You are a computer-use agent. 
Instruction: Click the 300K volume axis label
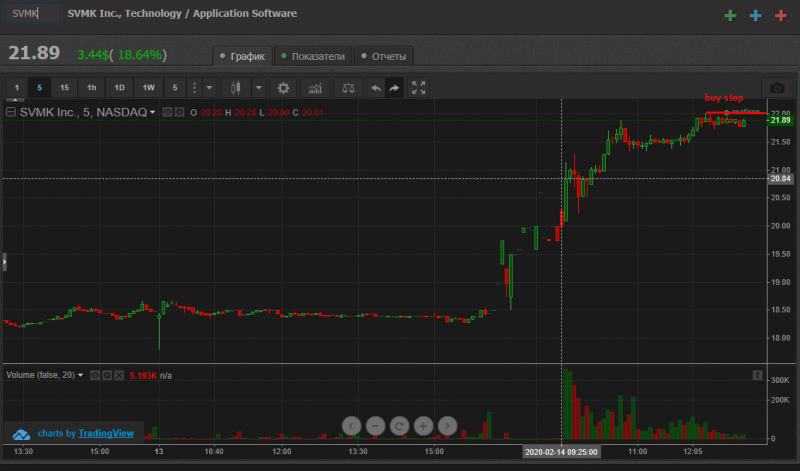781,380
